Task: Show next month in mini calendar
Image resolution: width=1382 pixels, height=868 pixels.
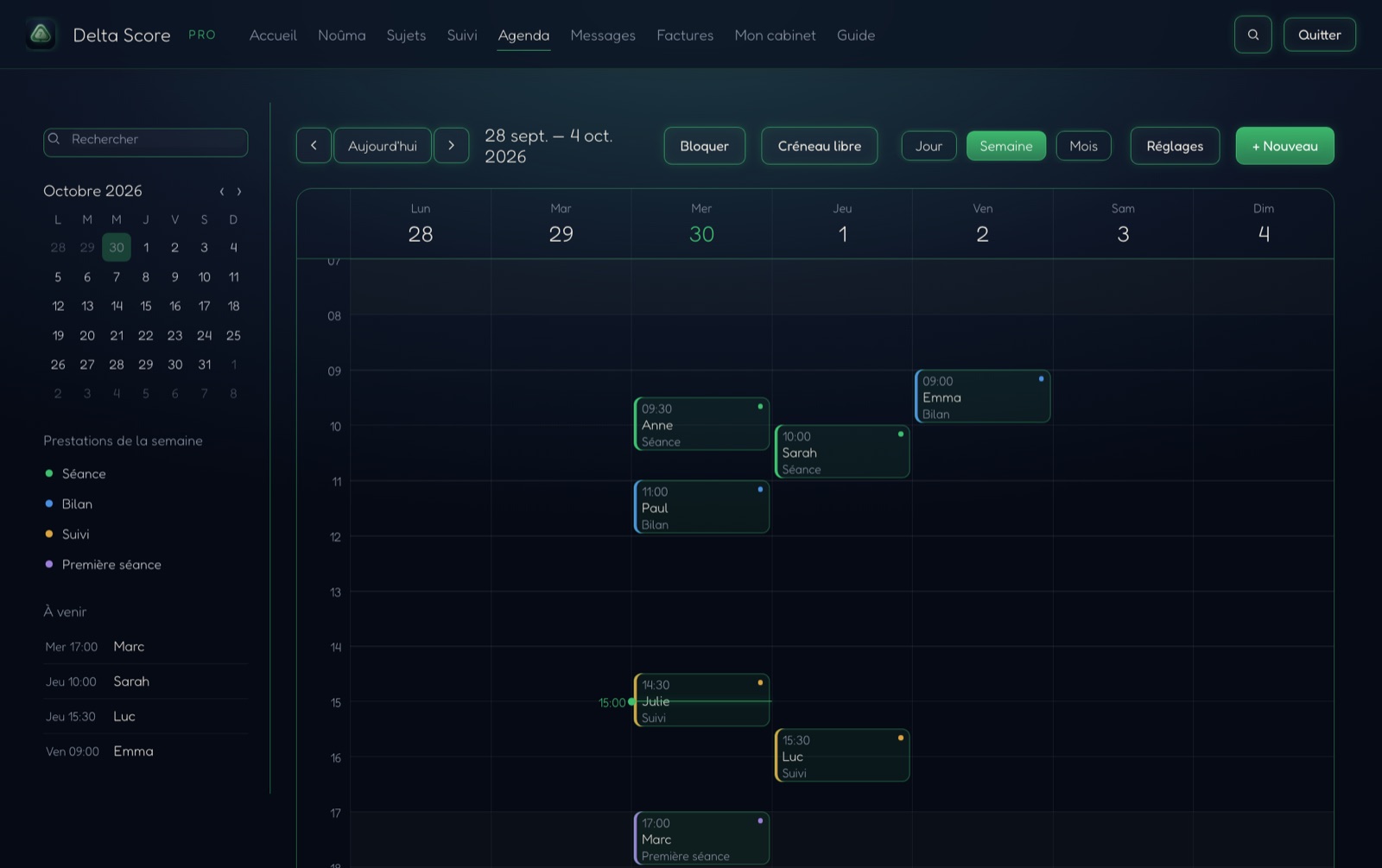Action: pyautogui.click(x=239, y=191)
